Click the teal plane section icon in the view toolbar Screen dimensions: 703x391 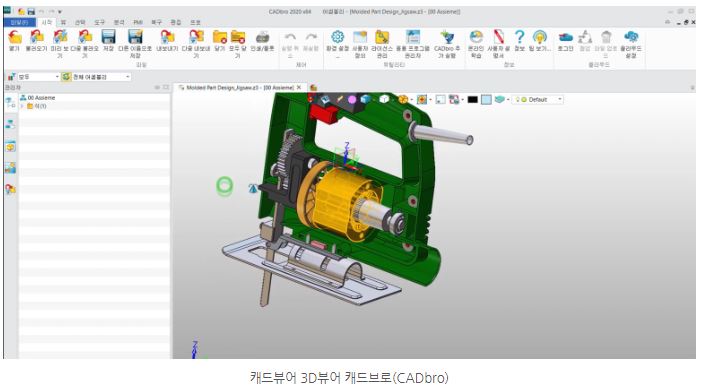(x=499, y=100)
